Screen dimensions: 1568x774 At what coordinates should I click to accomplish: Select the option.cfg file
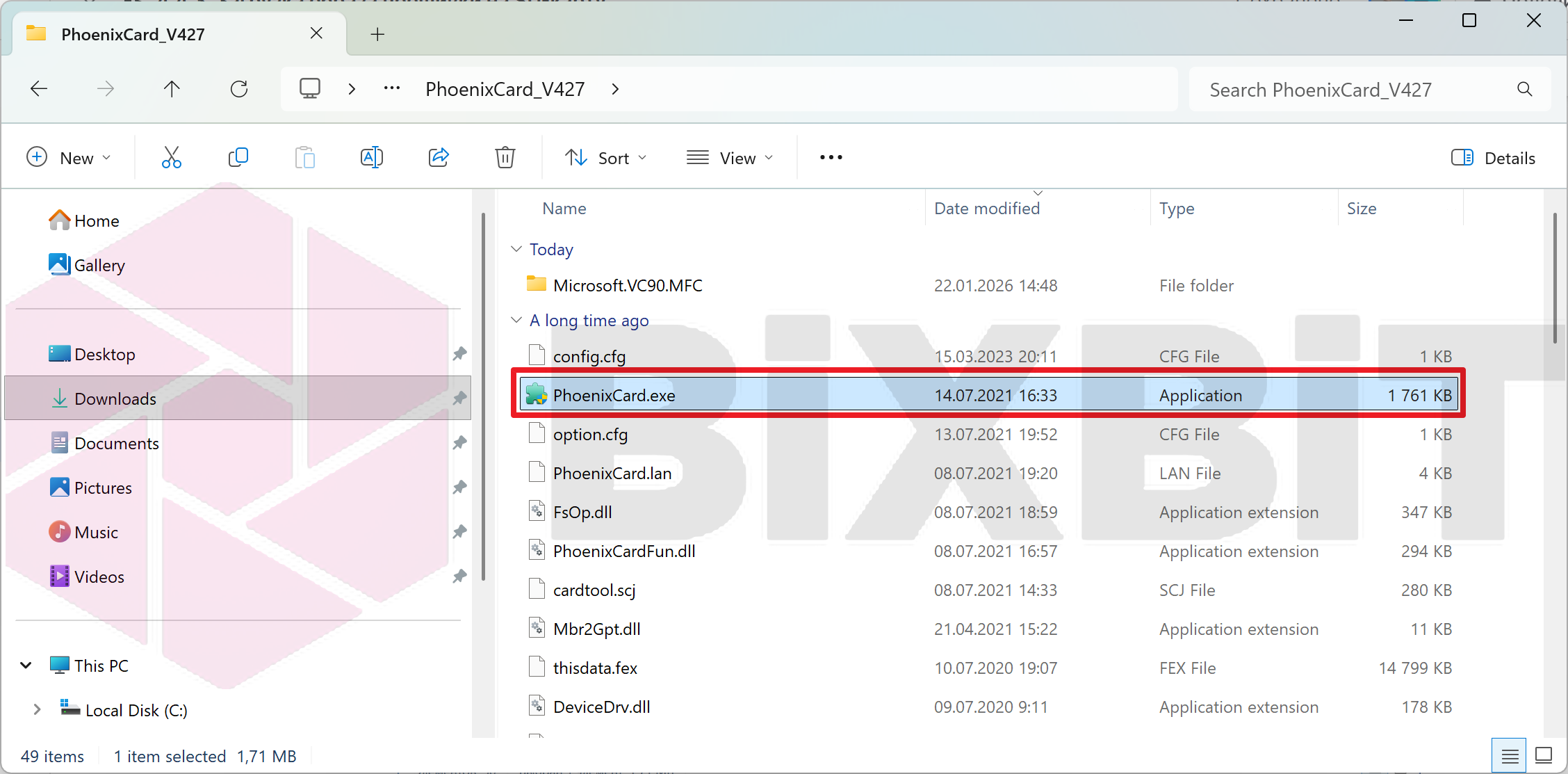[x=989, y=434]
